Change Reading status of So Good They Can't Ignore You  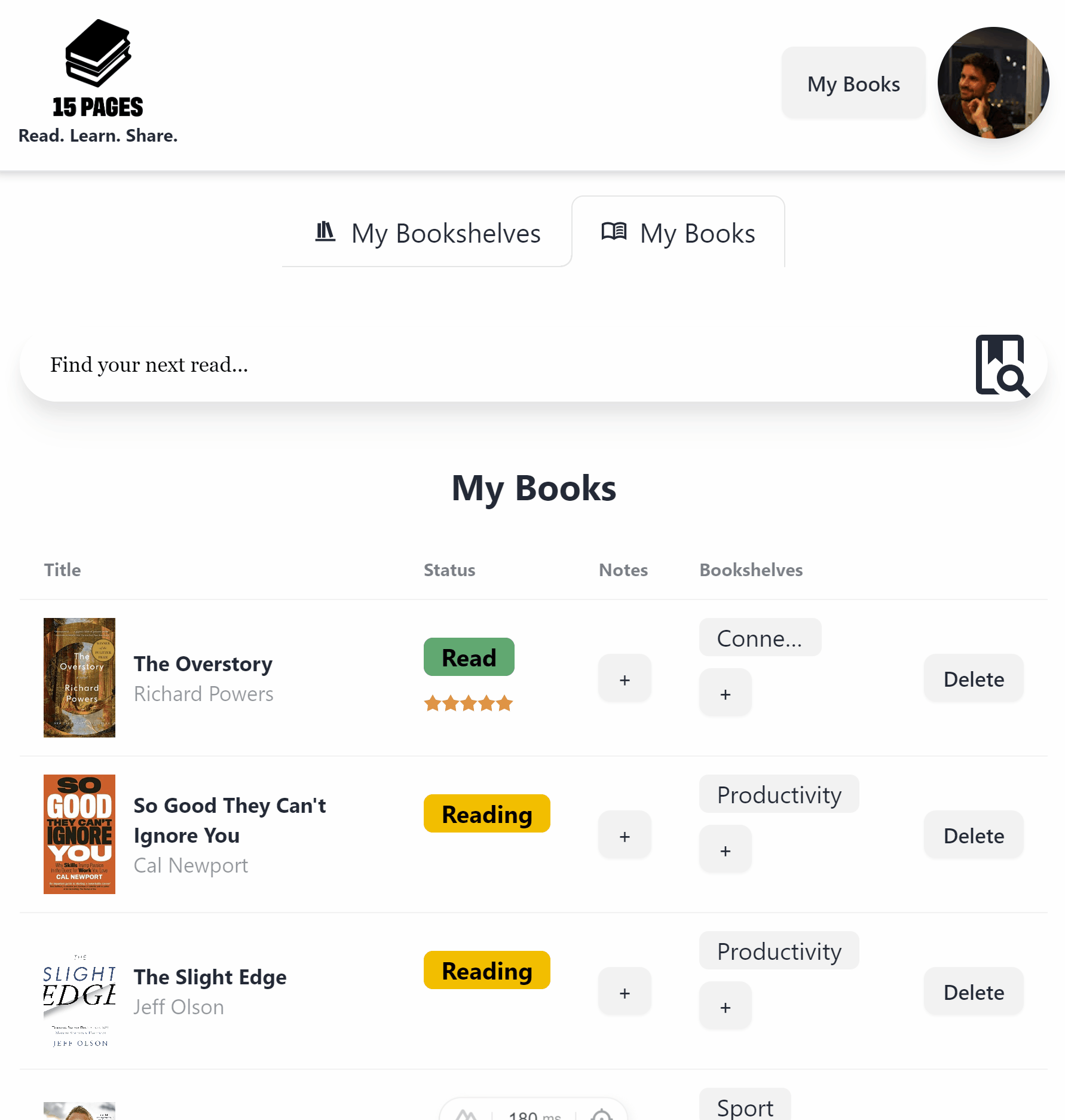tap(486, 813)
